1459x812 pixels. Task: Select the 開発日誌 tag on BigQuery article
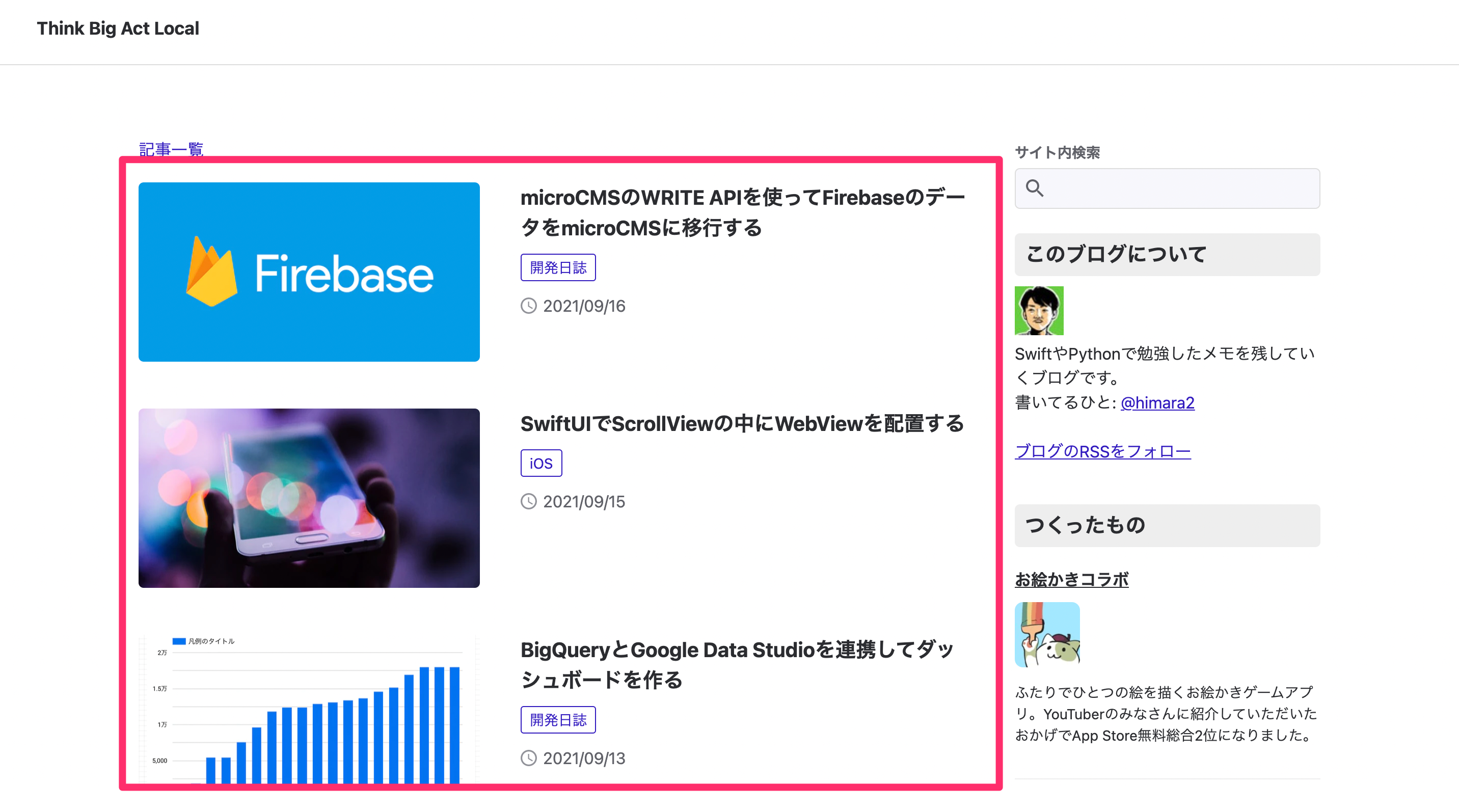[x=558, y=720]
